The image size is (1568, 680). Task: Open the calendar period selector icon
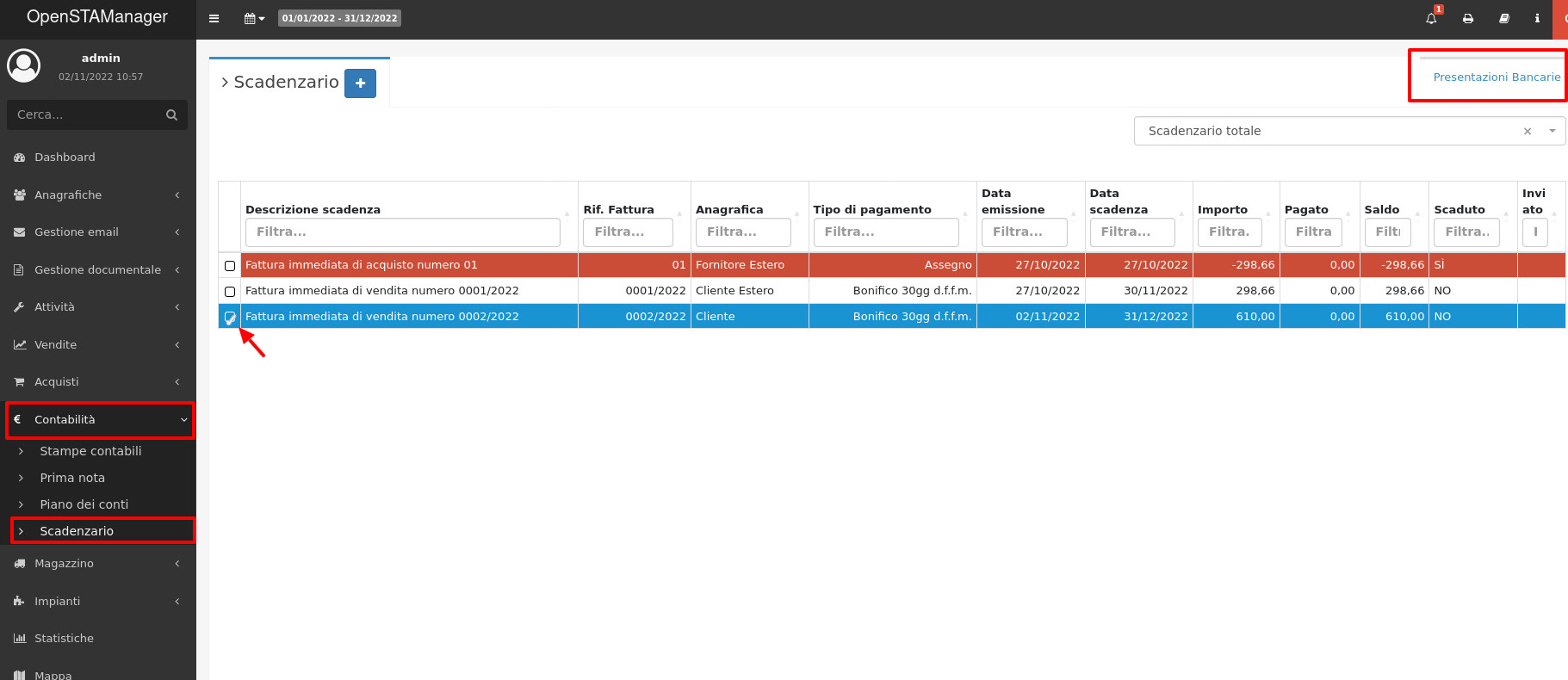253,18
